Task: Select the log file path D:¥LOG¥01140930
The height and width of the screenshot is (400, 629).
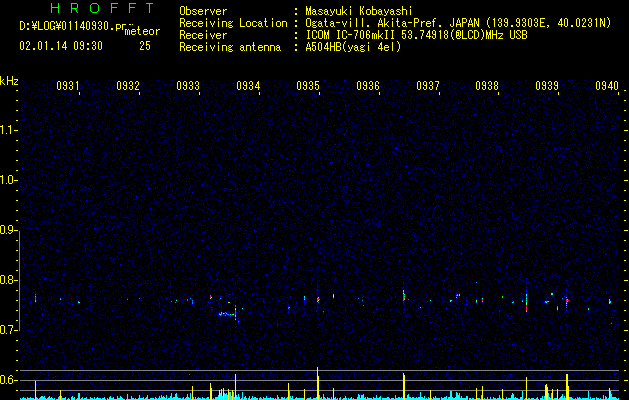Action: click(70, 26)
